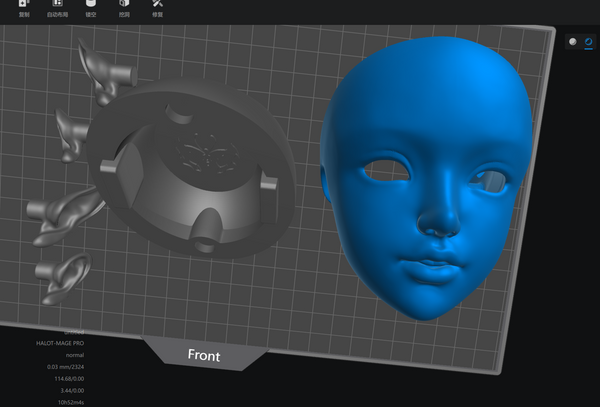Switch to solid sphere shading view
Screen dimensions: 600x407
pyautogui.click(x=573, y=42)
